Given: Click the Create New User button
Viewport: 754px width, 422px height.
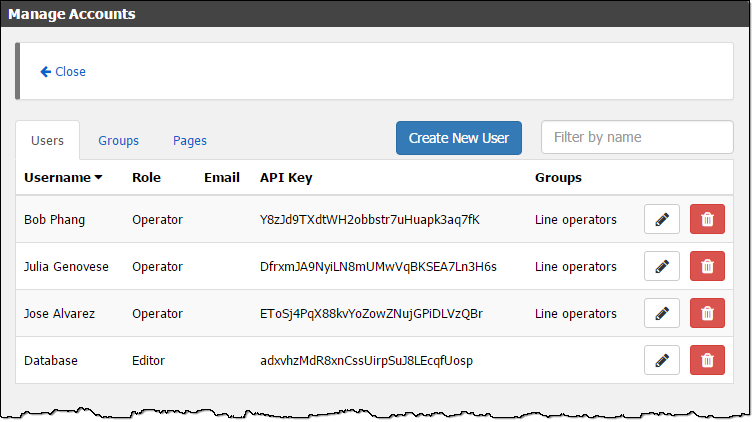Looking at the screenshot, I should [x=459, y=138].
